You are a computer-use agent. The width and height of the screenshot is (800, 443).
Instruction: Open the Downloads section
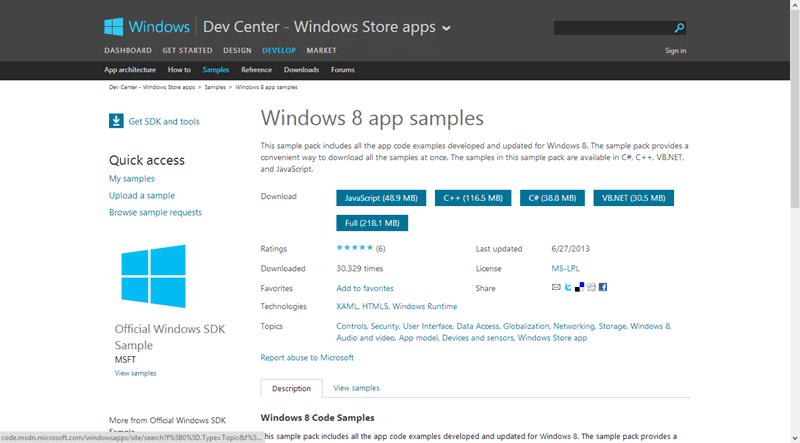click(302, 70)
